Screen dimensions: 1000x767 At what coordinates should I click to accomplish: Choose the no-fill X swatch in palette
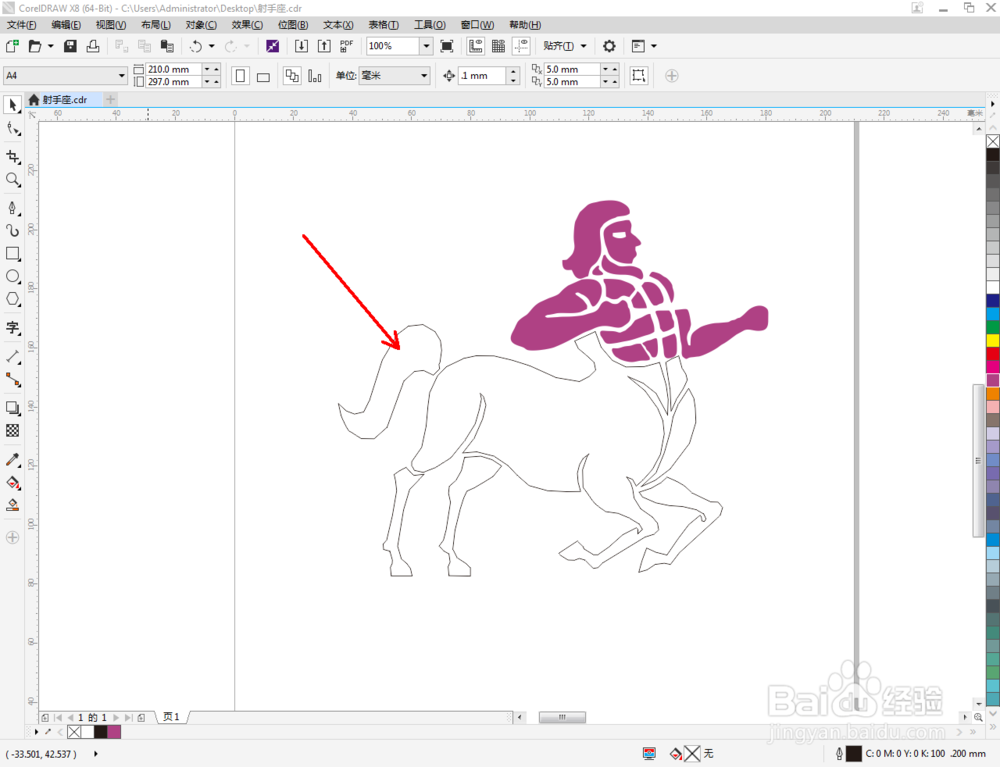(993, 141)
